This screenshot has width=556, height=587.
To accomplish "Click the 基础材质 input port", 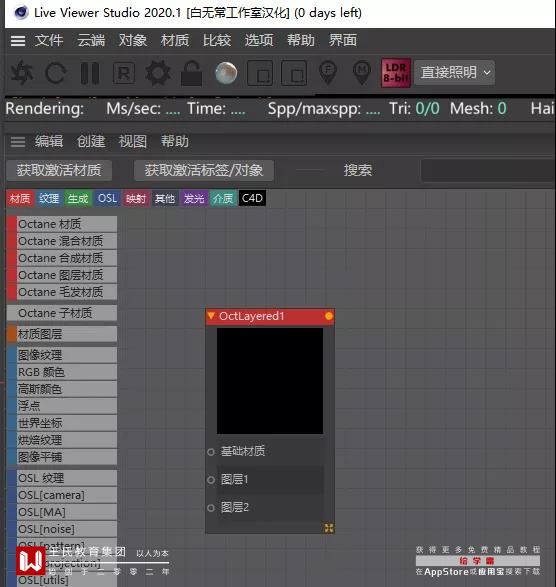I will tap(211, 452).
